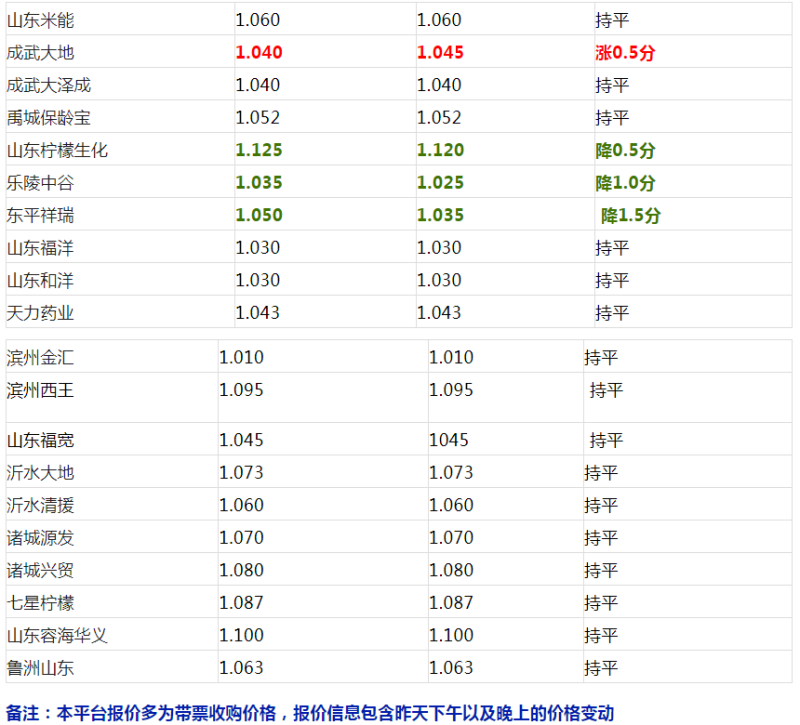Click the 沂水大地 company name
800x725 pixels.
[40, 472]
